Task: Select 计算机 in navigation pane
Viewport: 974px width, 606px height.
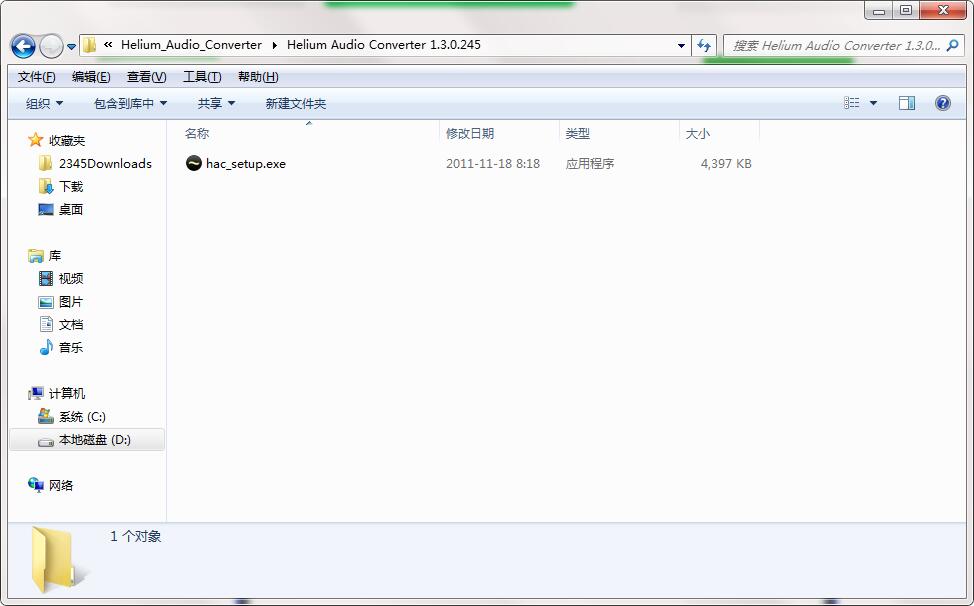Action: (67, 394)
